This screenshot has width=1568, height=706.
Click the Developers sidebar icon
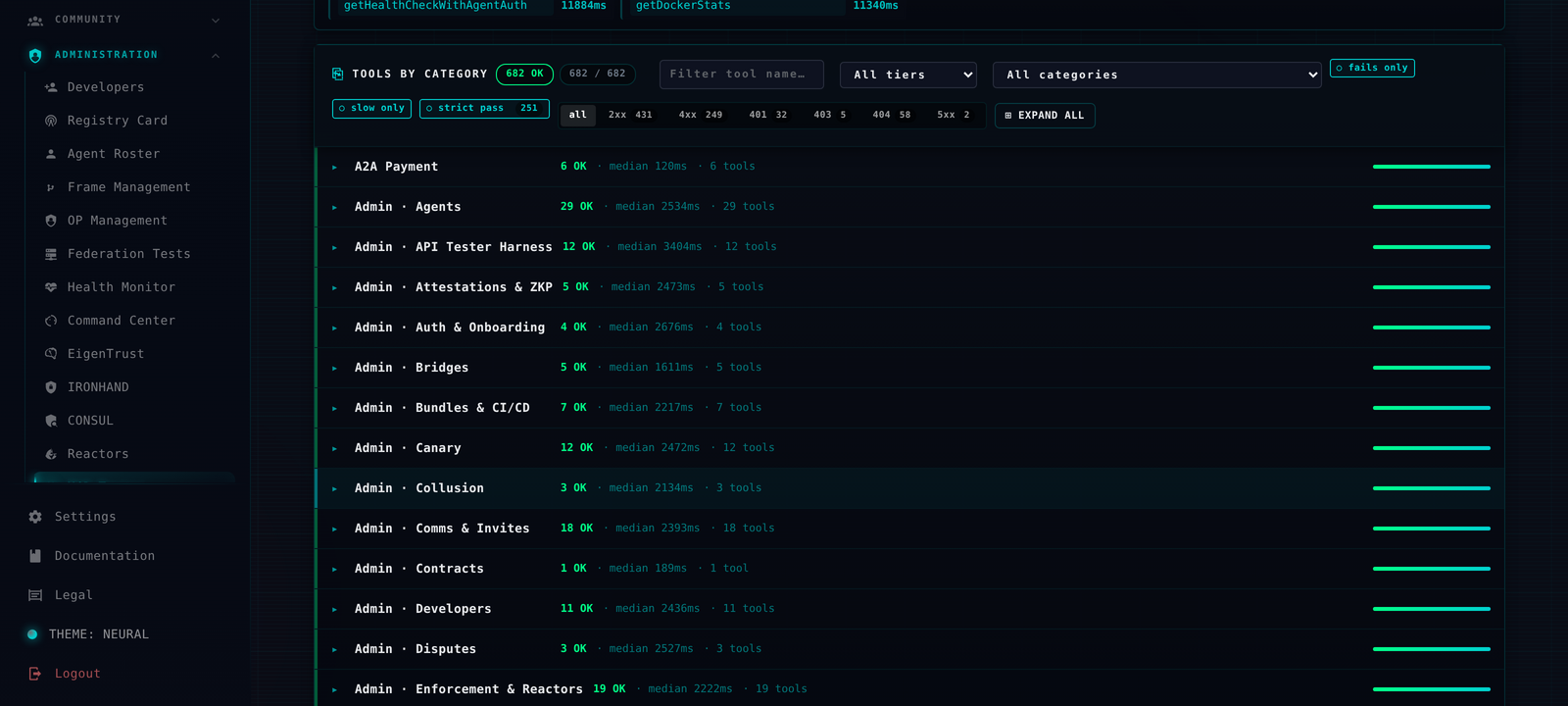coord(51,87)
